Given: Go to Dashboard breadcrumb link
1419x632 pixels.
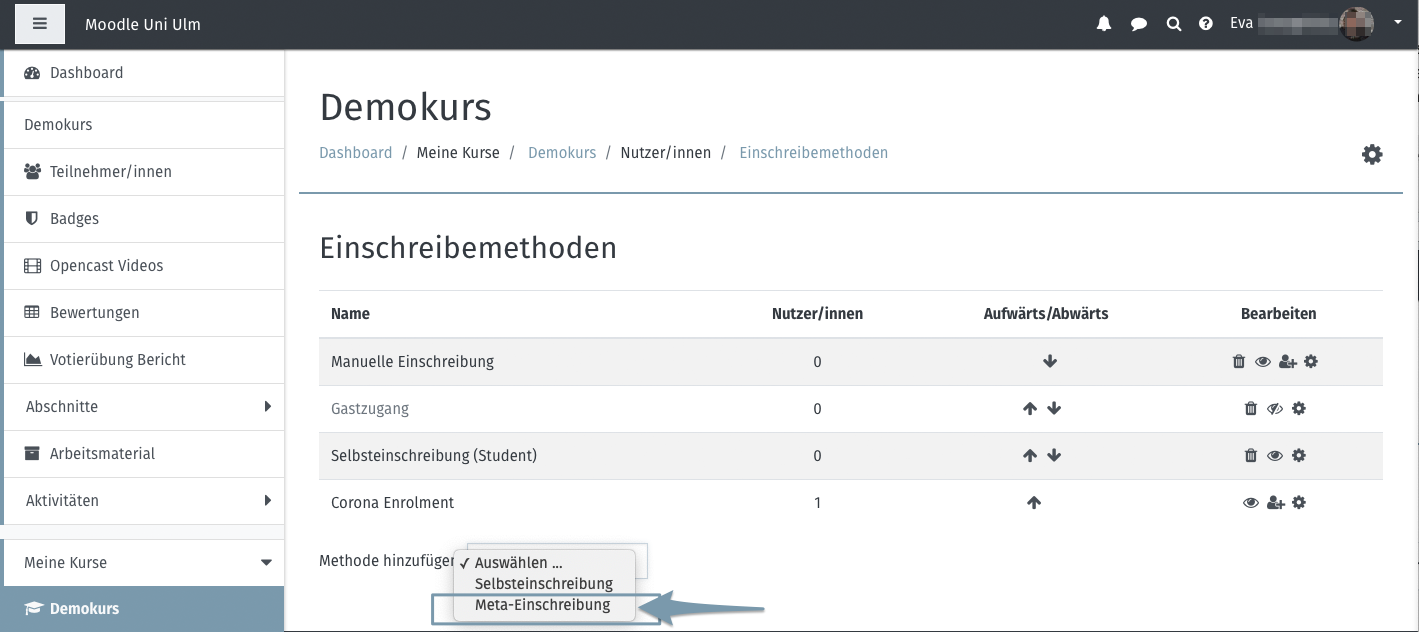Looking at the screenshot, I should [355, 153].
